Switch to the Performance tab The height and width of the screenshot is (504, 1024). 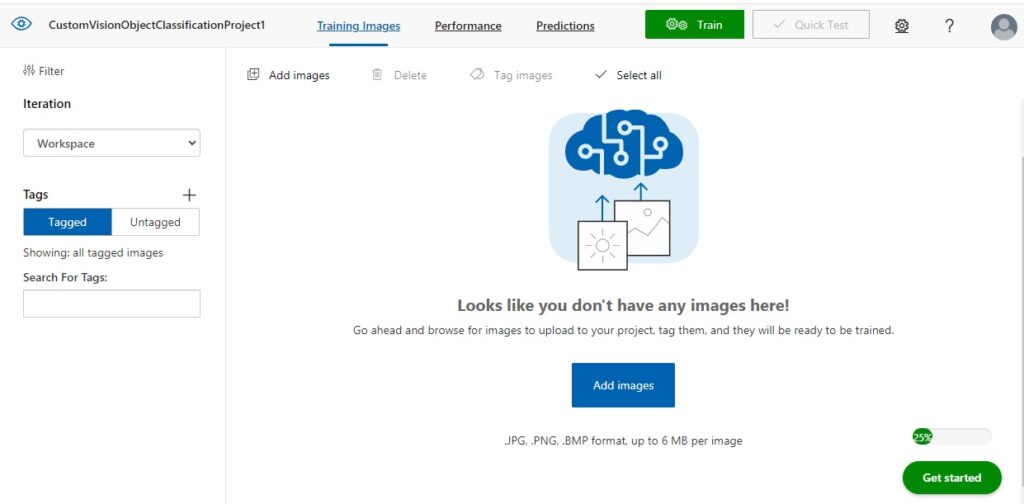(x=468, y=26)
